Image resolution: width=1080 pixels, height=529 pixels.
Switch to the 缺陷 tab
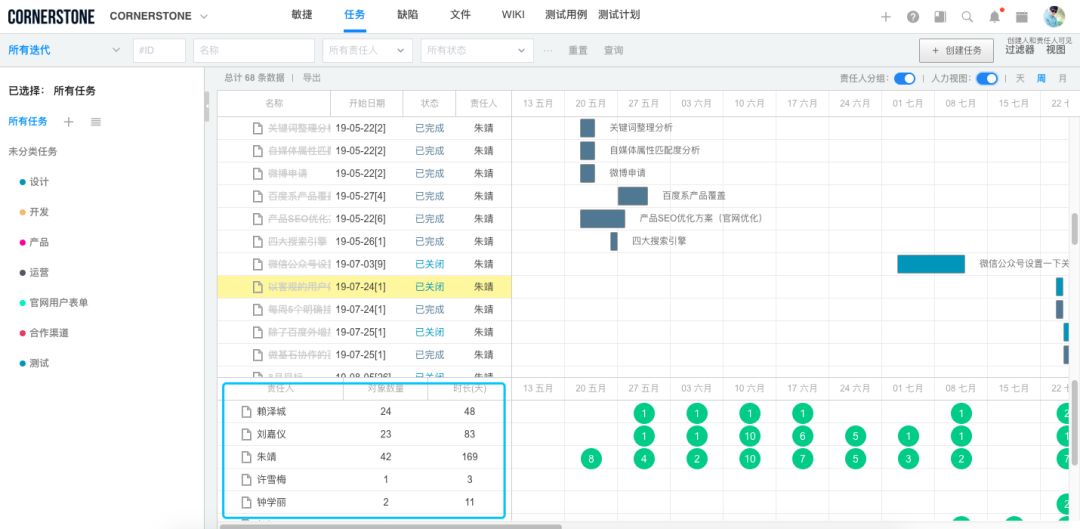click(x=407, y=14)
